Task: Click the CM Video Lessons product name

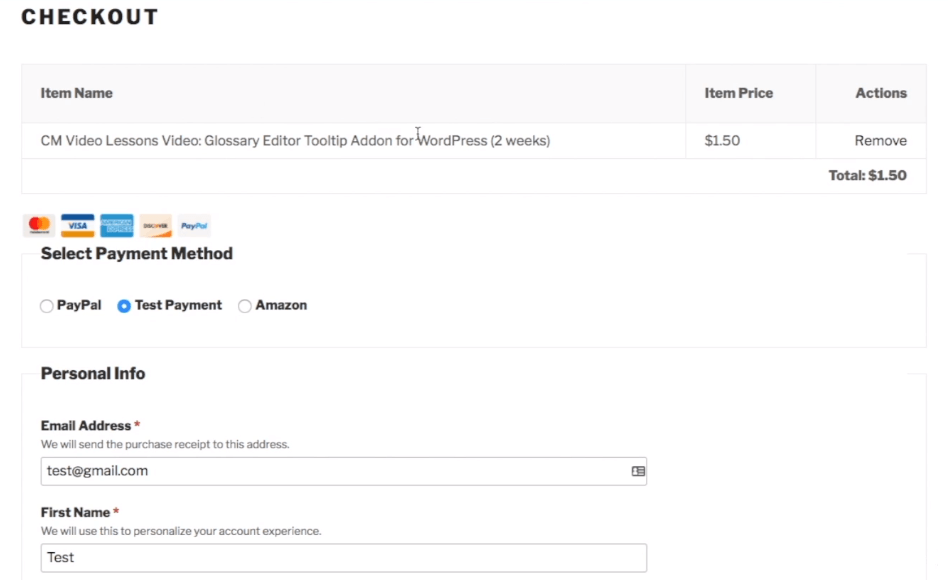Action: [x=295, y=141]
